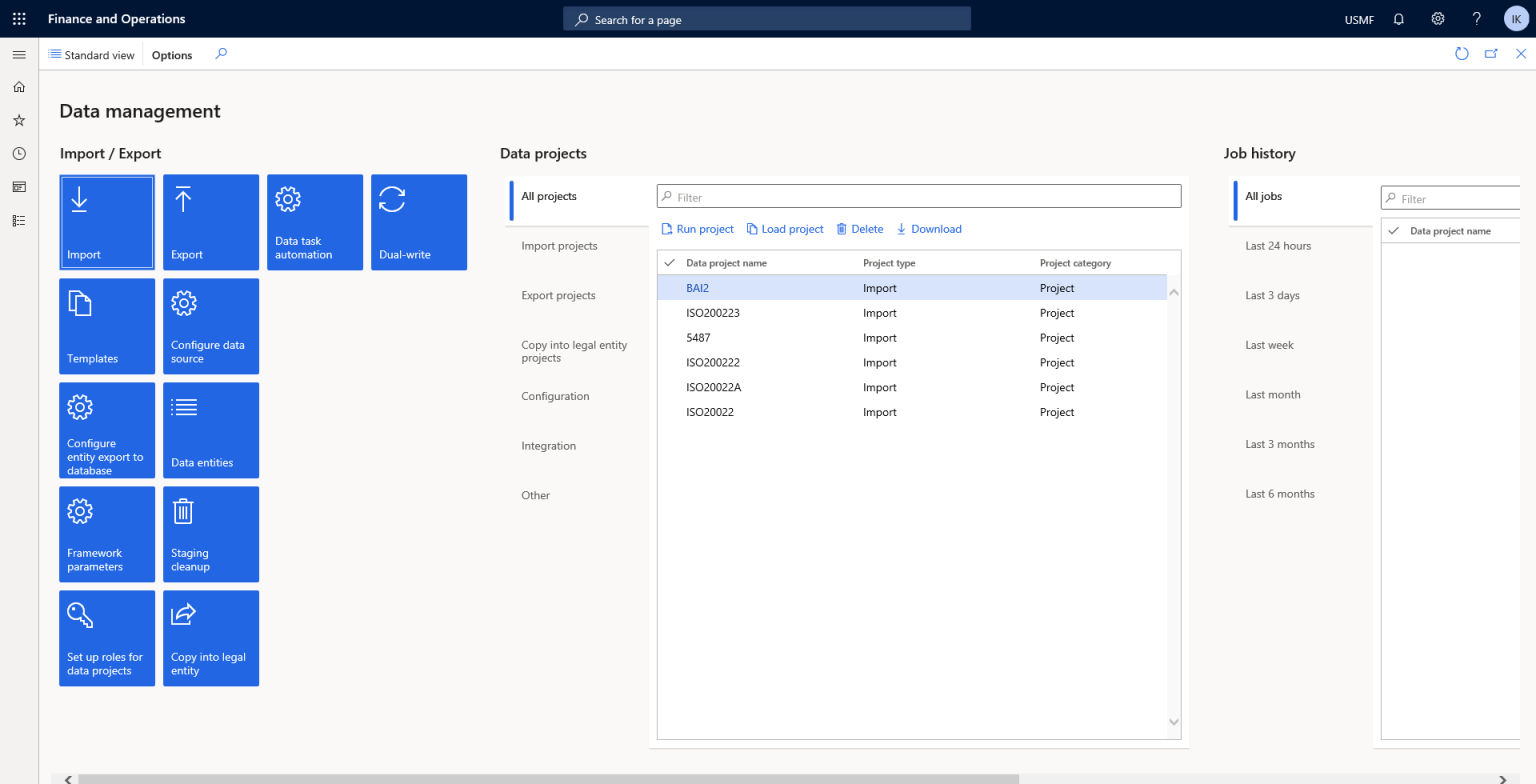Select all data projects via header checkmark
The width and height of the screenshot is (1536, 784).
click(669, 262)
